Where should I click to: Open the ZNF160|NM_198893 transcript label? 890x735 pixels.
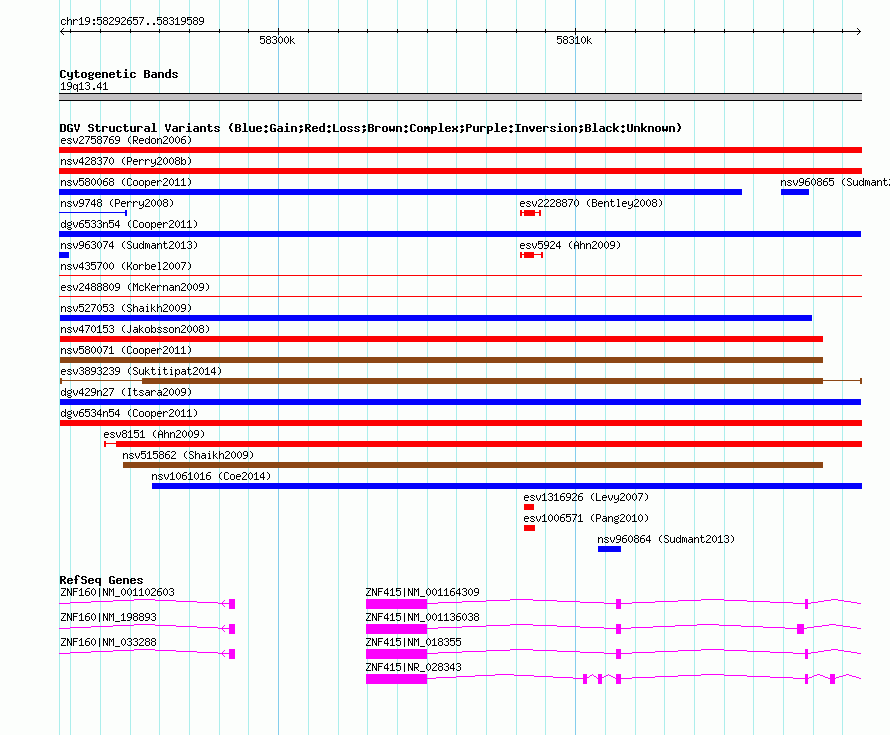(x=108, y=617)
